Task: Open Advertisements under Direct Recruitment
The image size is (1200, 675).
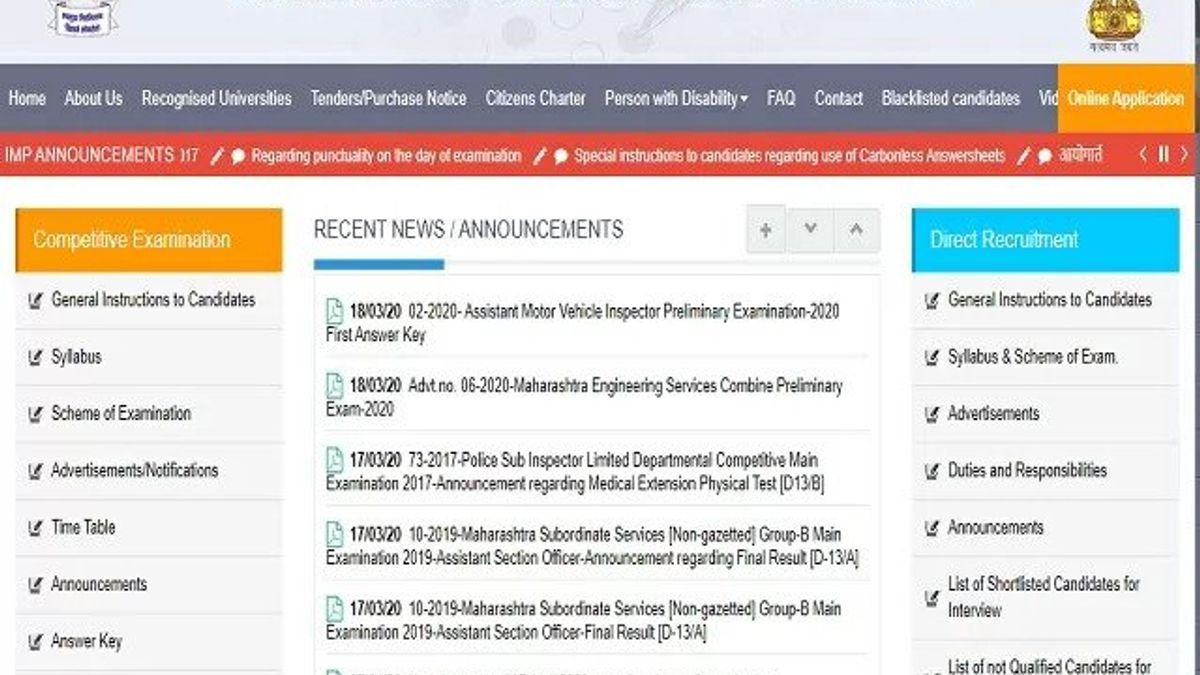Action: point(994,413)
